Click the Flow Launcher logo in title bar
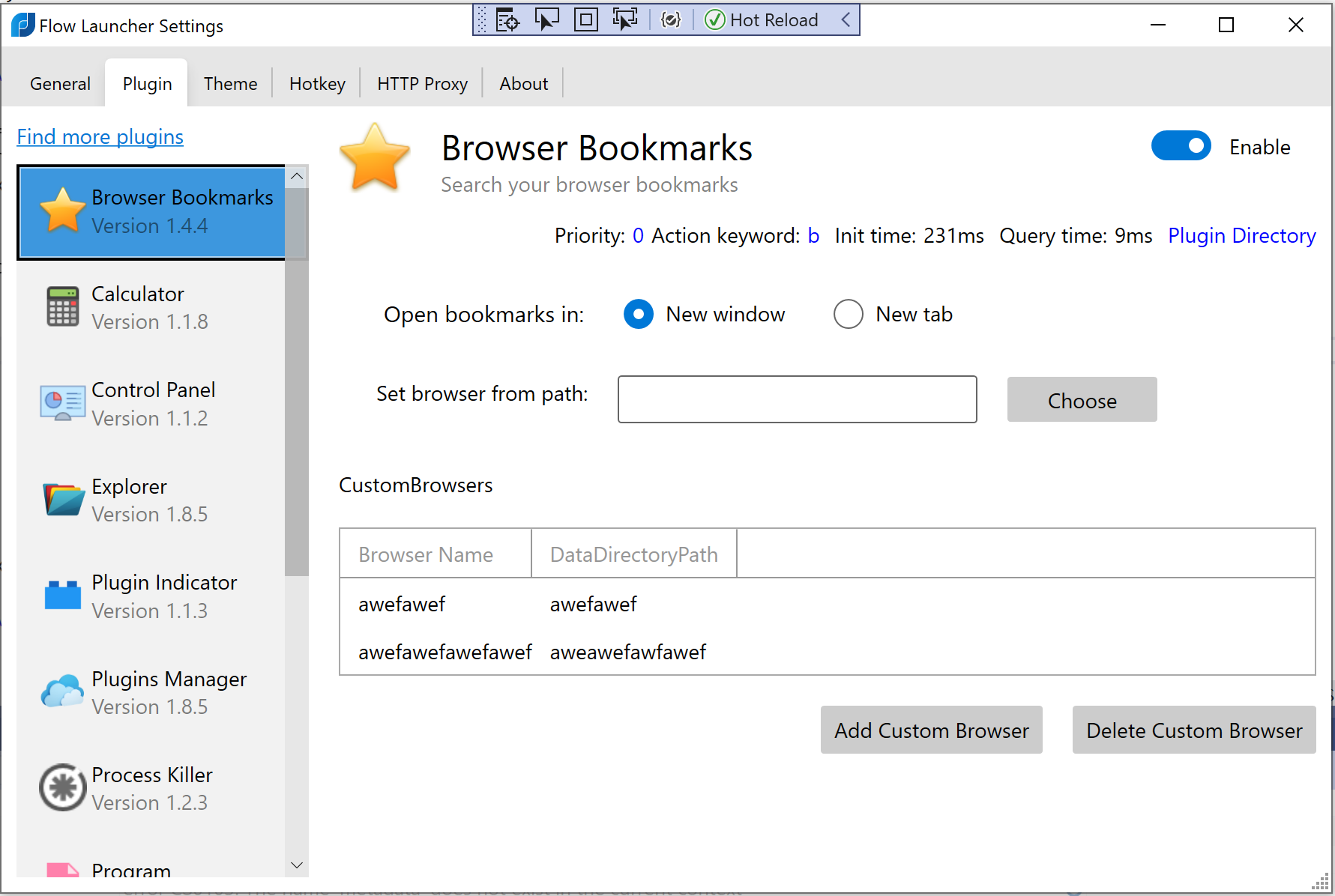 tap(22, 25)
